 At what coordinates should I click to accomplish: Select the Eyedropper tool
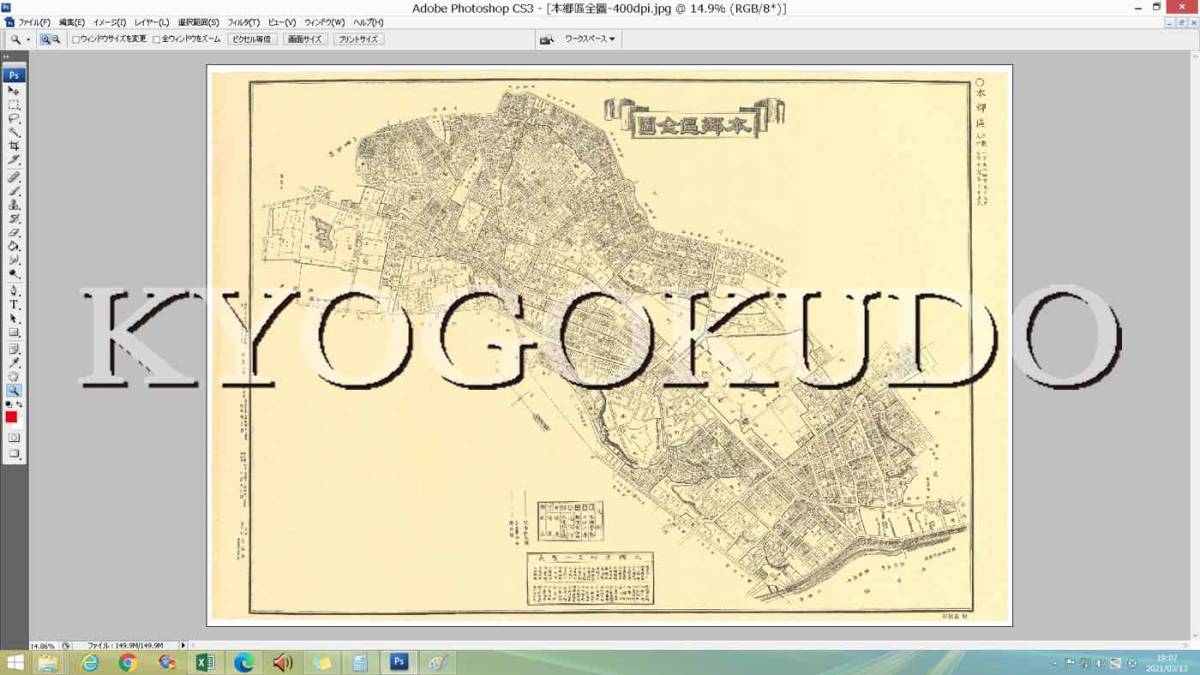pyautogui.click(x=14, y=362)
